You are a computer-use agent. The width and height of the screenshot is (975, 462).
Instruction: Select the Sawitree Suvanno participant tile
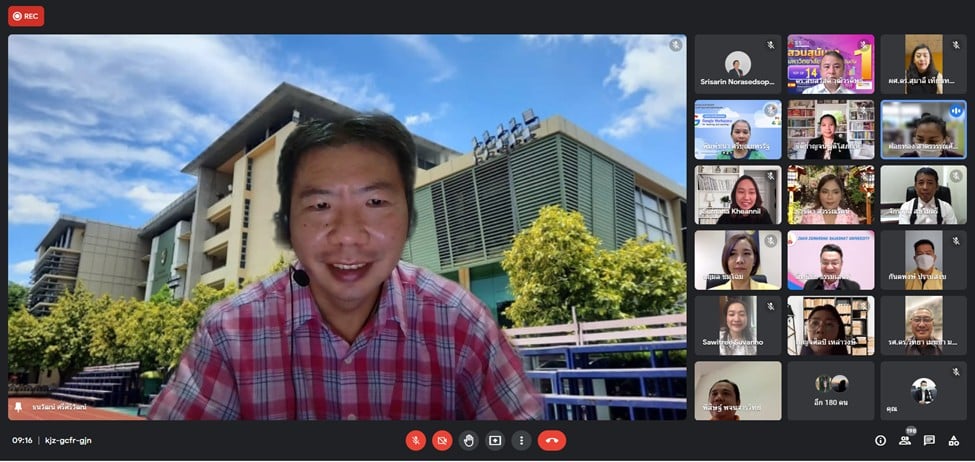click(737, 325)
